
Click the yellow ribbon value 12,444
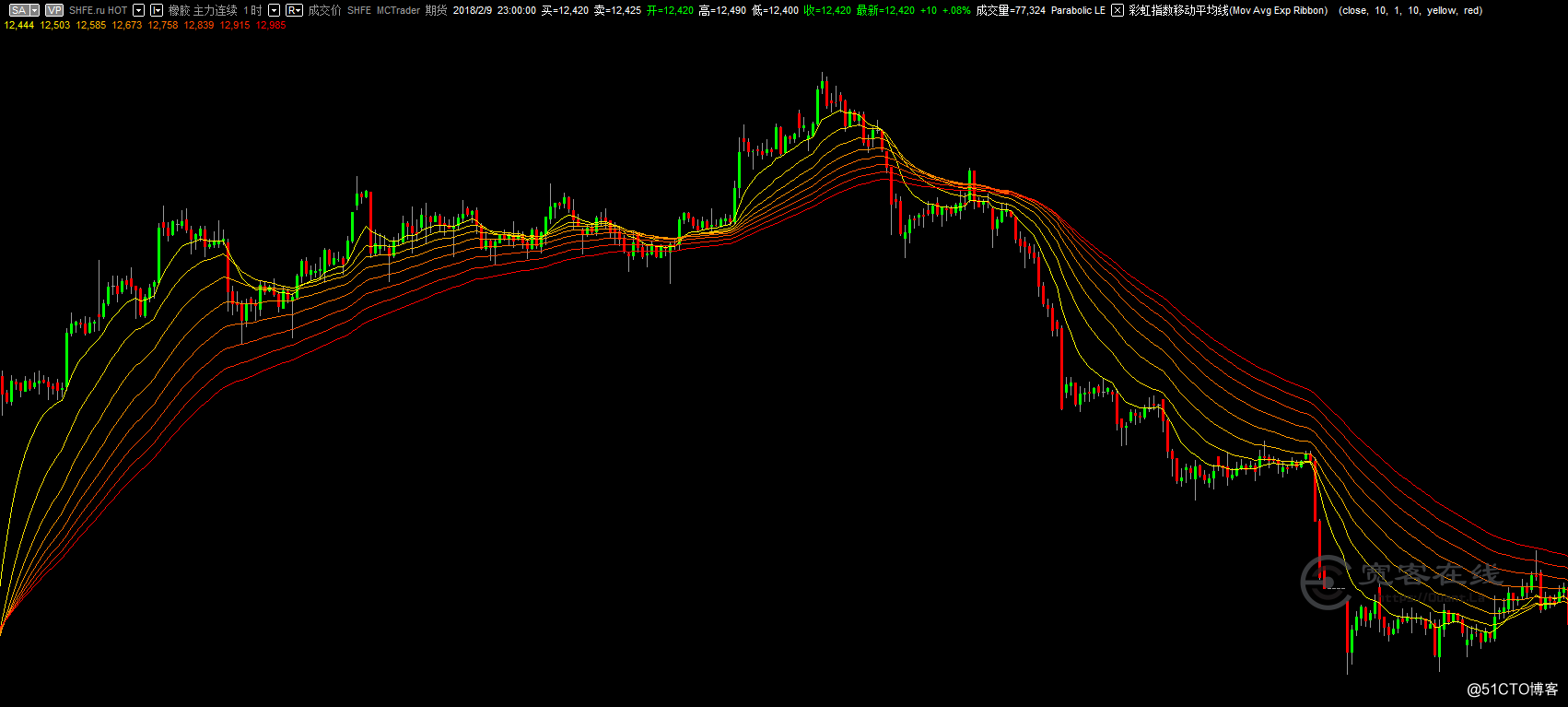coord(19,25)
